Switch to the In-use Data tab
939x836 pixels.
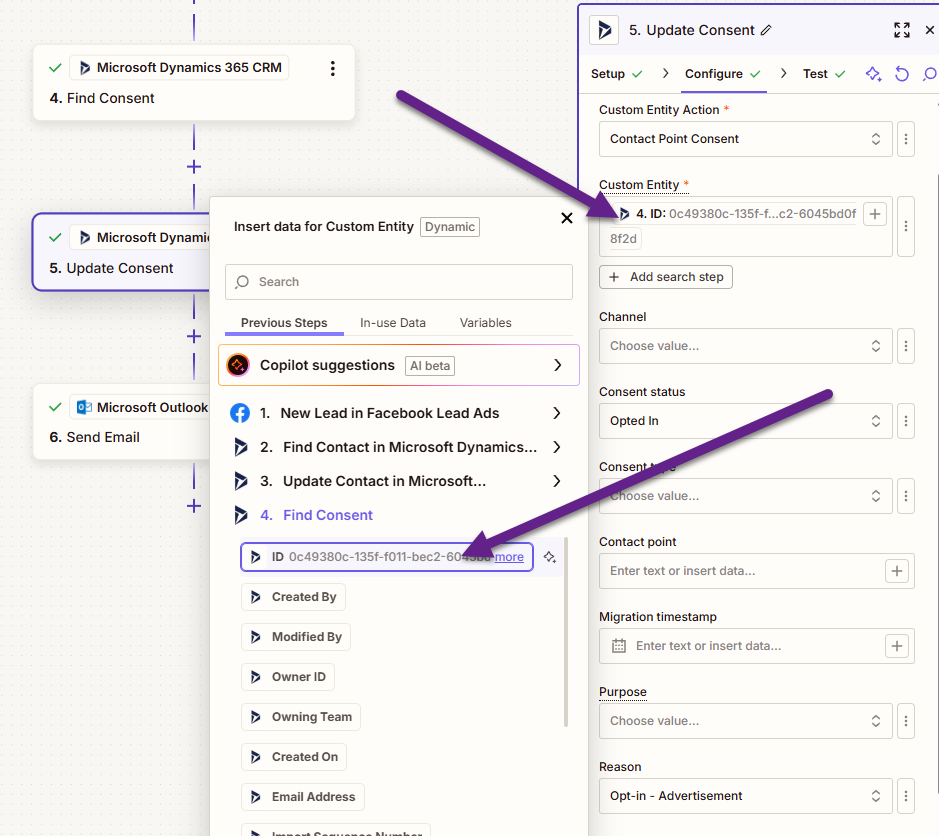393,323
